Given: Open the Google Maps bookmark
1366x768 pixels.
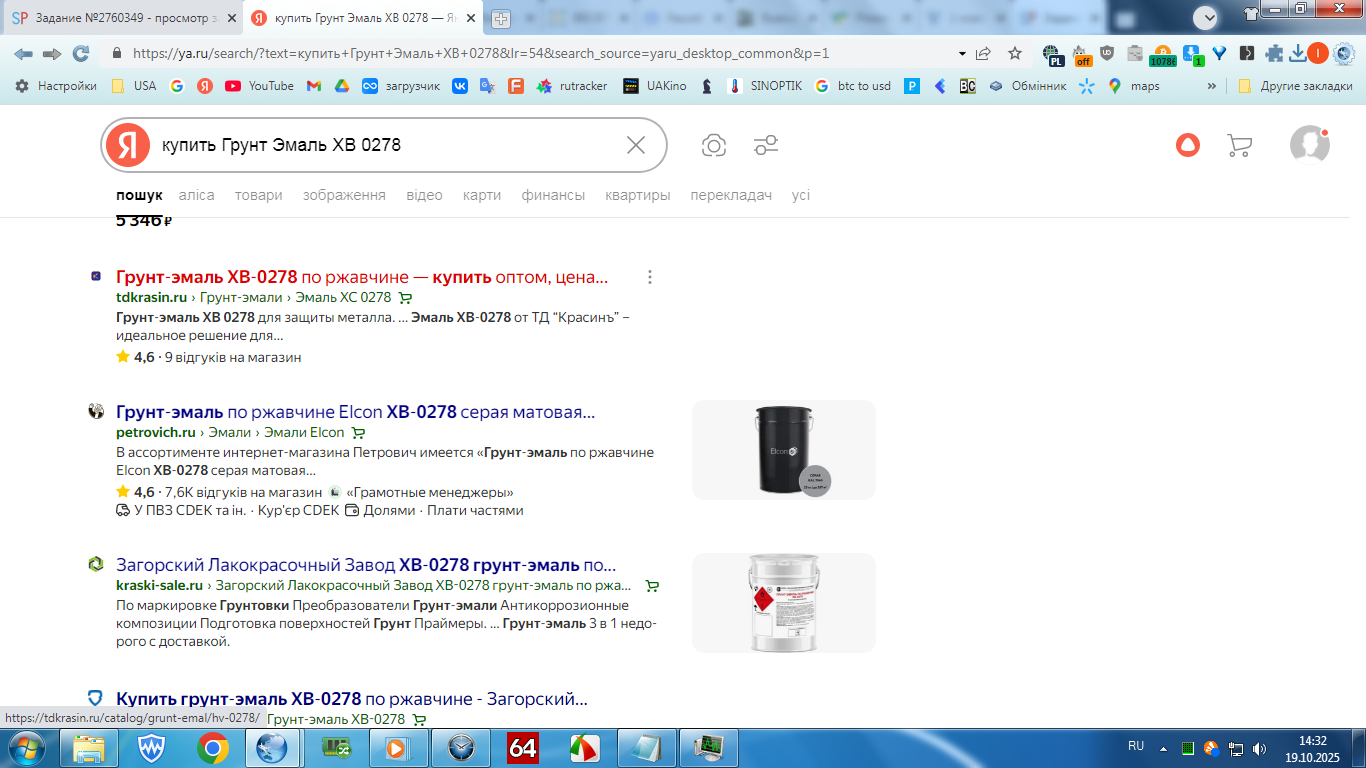Looking at the screenshot, I should [1134, 86].
